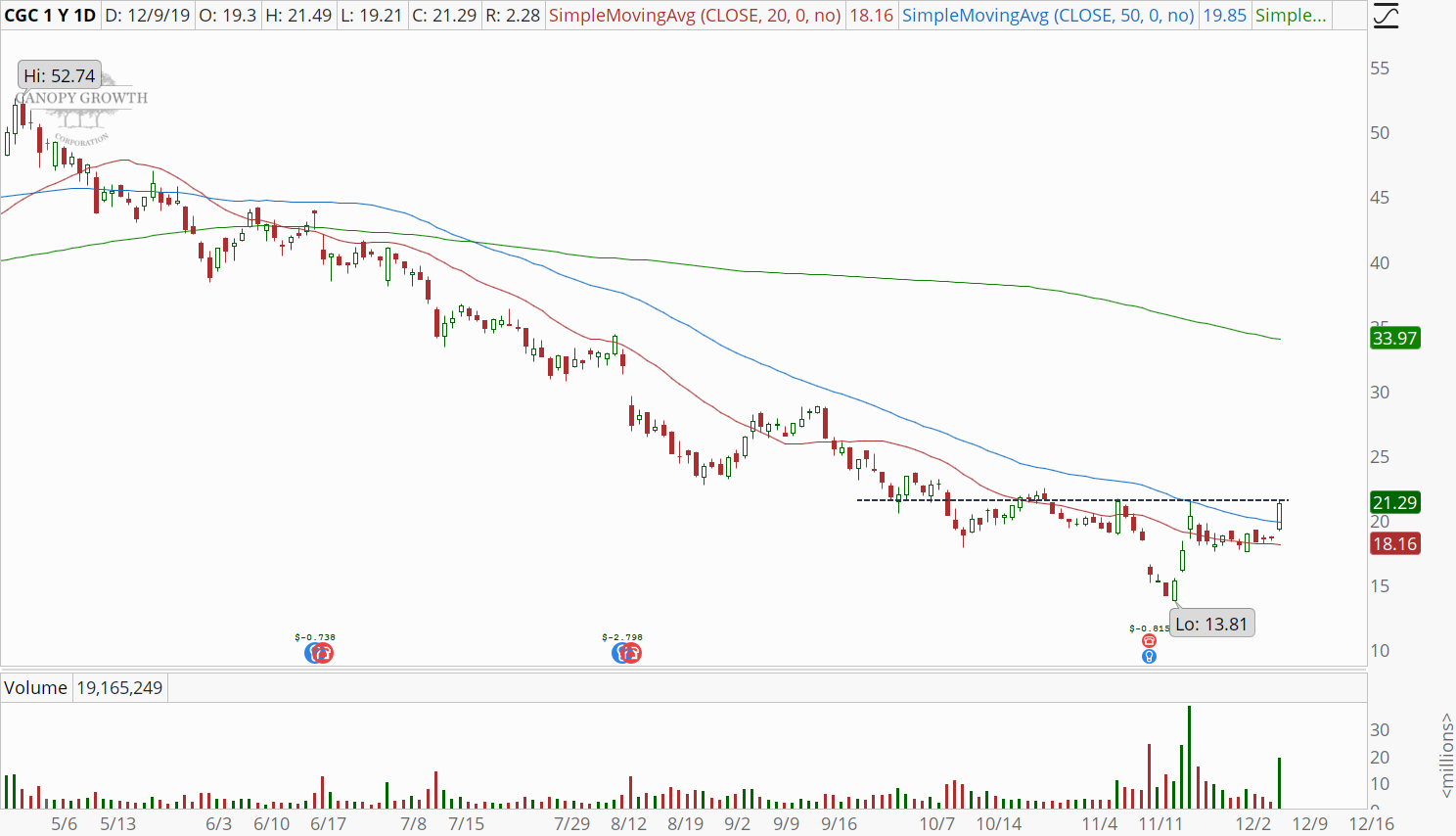Click the 11/4 date on the time axis

point(1100,824)
